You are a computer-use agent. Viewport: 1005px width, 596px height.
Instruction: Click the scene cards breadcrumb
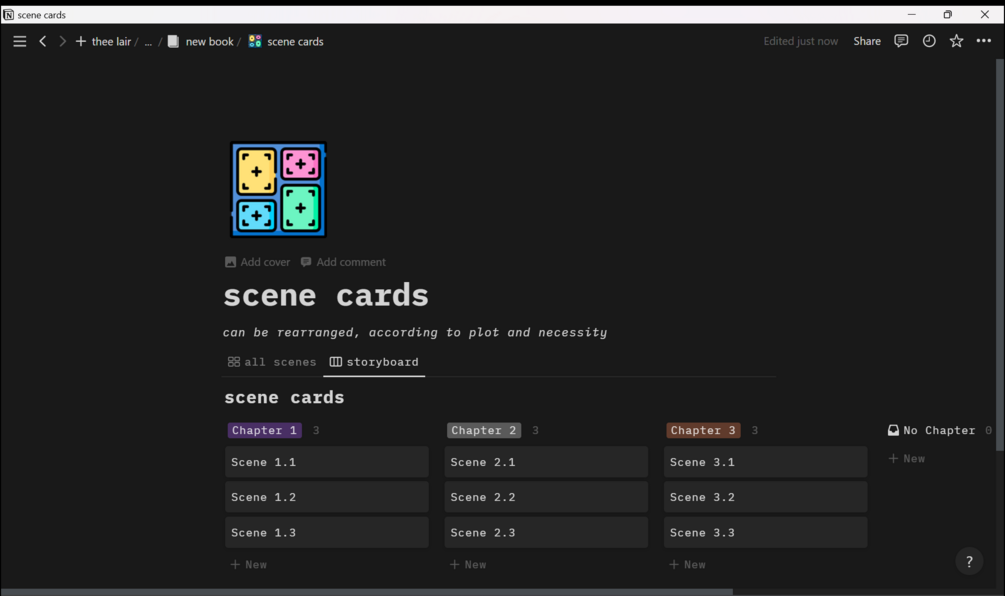click(286, 42)
